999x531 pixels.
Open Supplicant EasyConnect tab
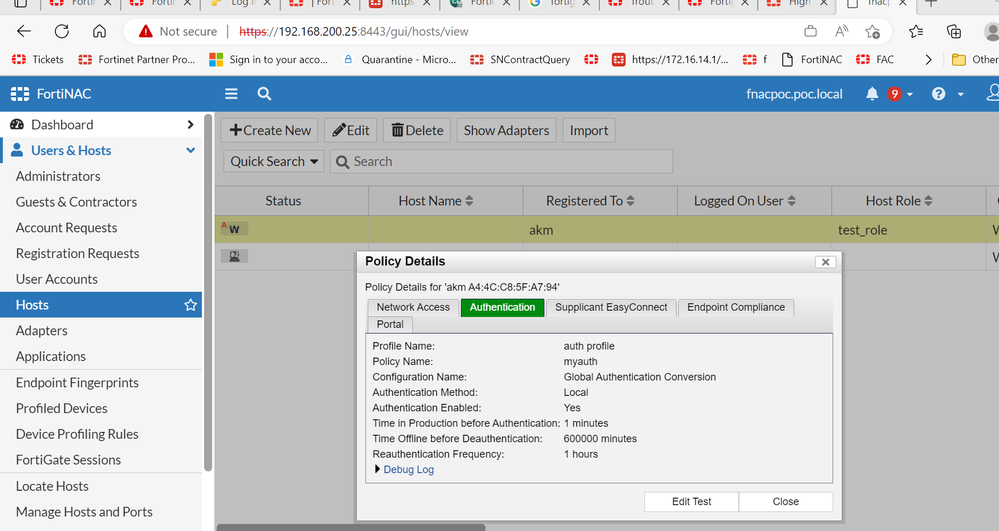tap(611, 307)
